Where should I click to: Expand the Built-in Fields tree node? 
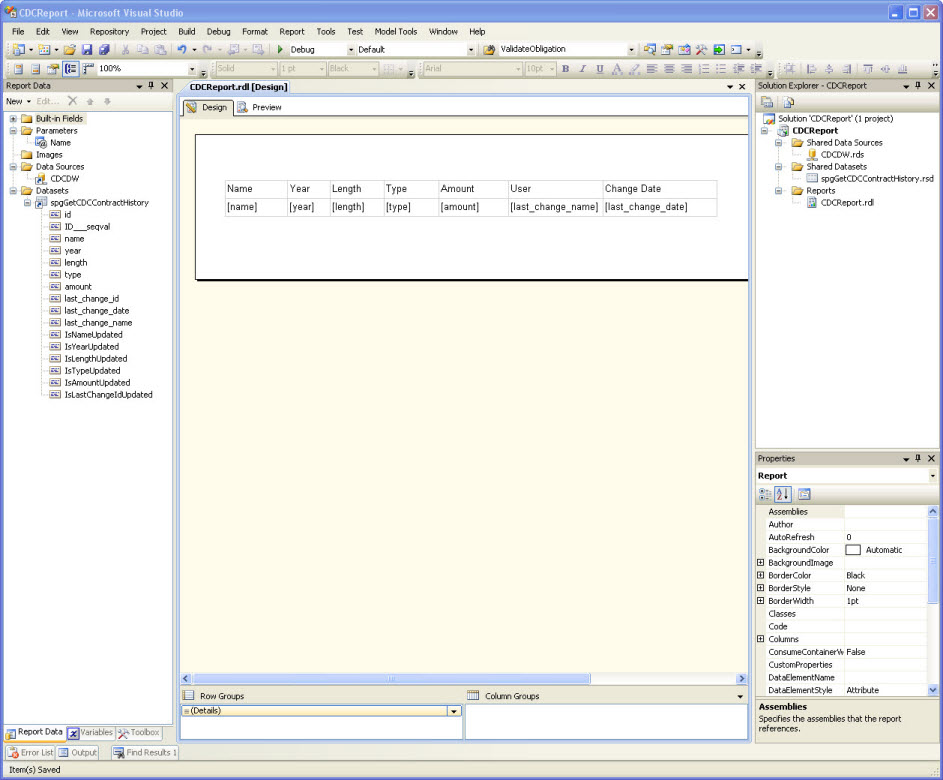pyautogui.click(x=14, y=119)
